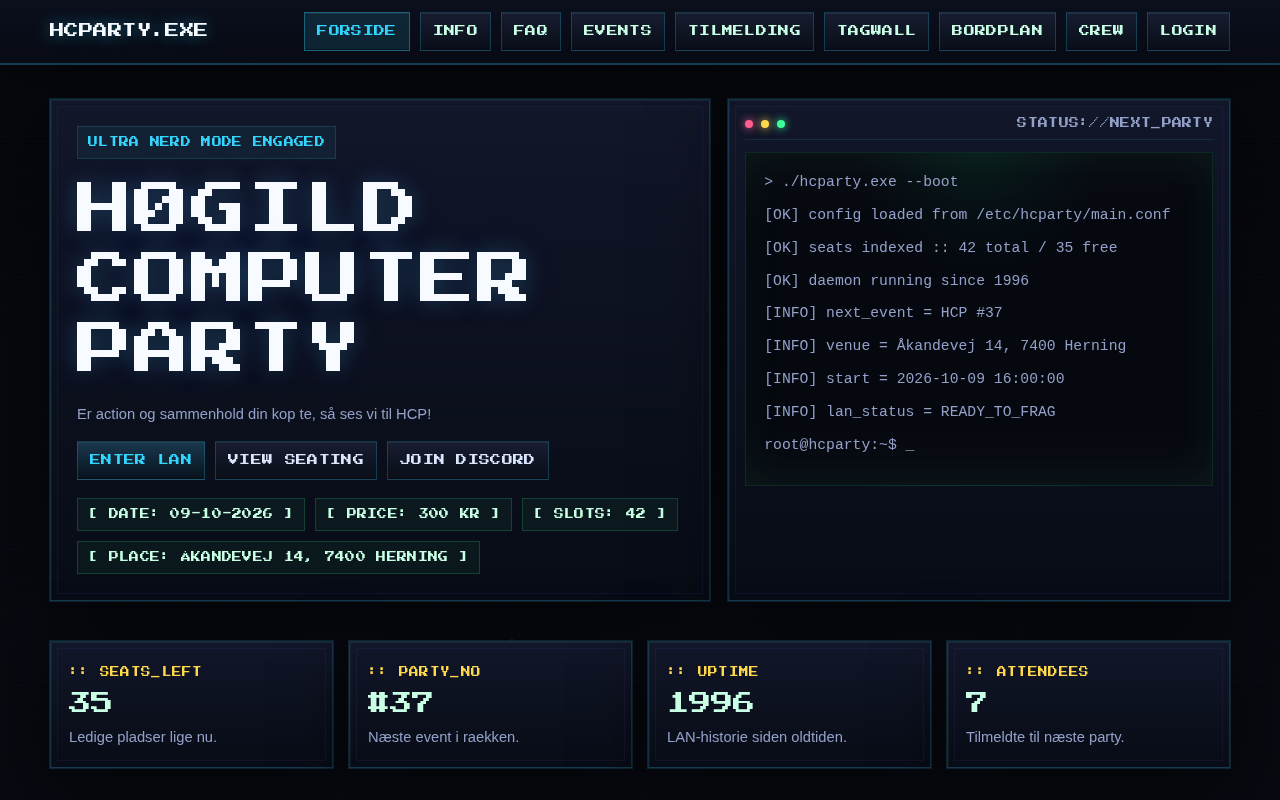Click the tagline about action og sammenhold
Image resolution: width=1280 pixels, height=800 pixels.
pyautogui.click(x=254, y=414)
